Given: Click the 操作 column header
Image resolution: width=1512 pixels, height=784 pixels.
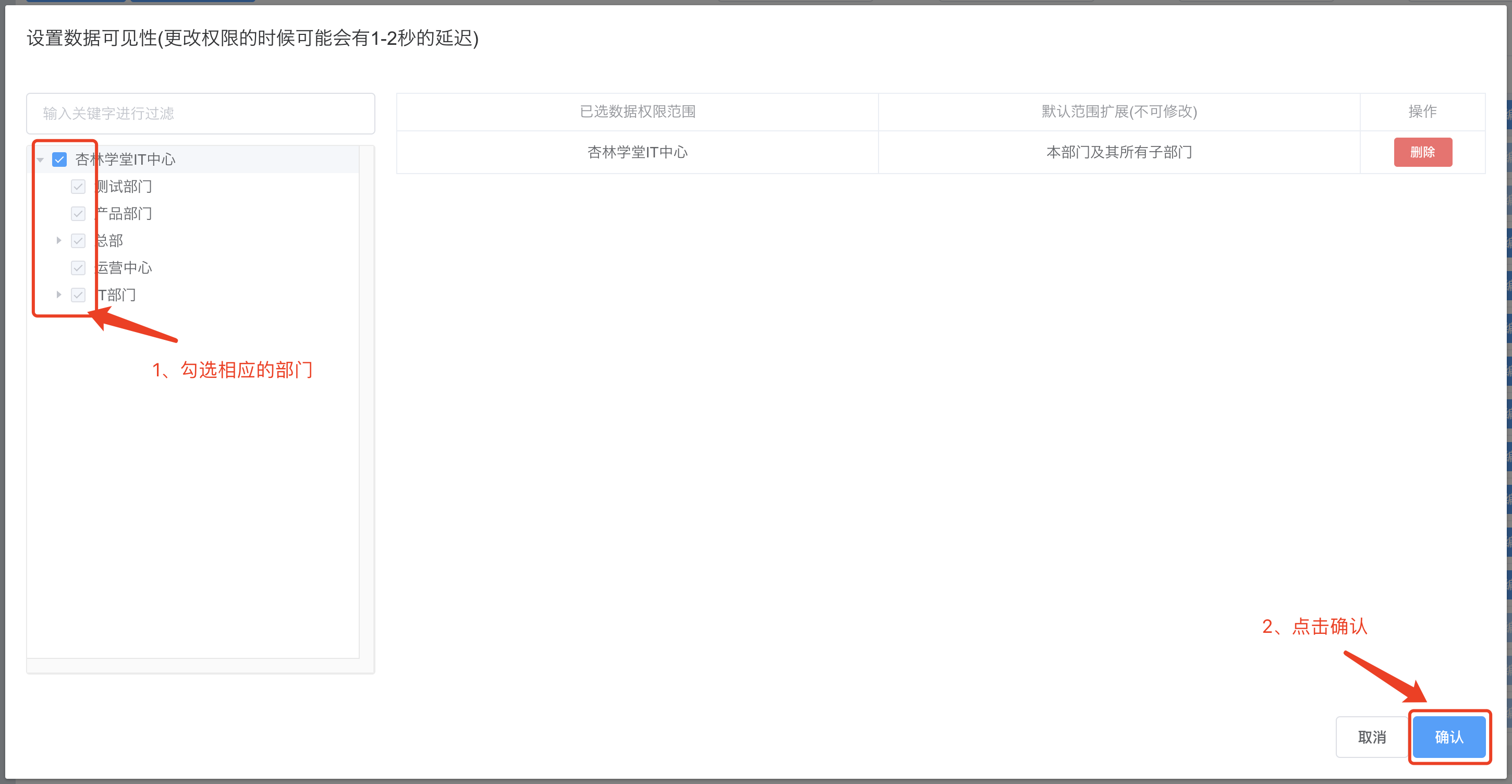Looking at the screenshot, I should [x=1423, y=112].
